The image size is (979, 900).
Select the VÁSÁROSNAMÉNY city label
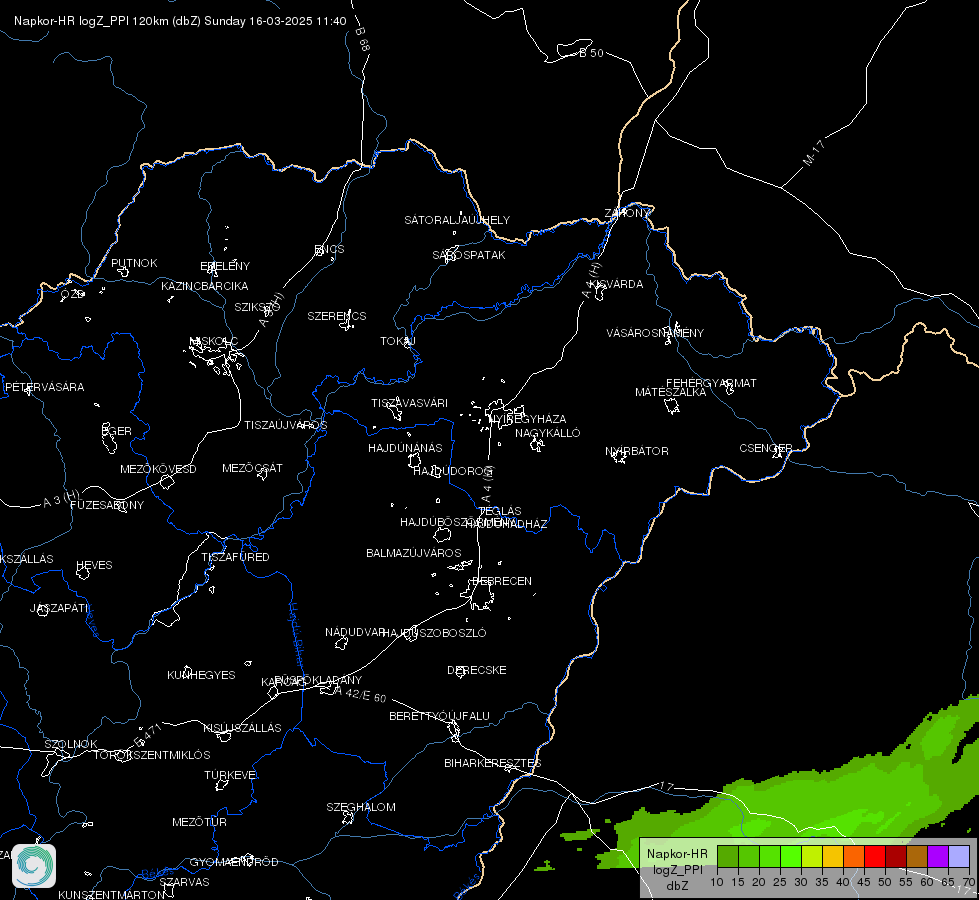coord(655,333)
